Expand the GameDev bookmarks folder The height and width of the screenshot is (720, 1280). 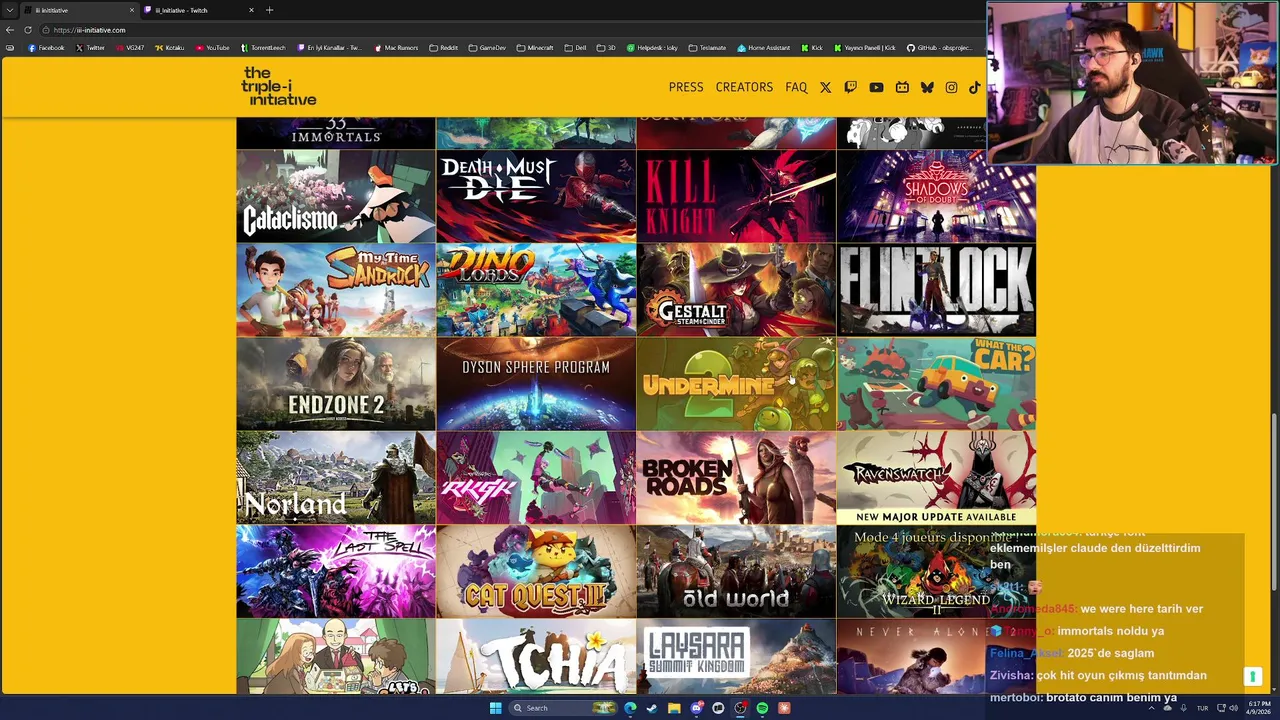tap(487, 48)
